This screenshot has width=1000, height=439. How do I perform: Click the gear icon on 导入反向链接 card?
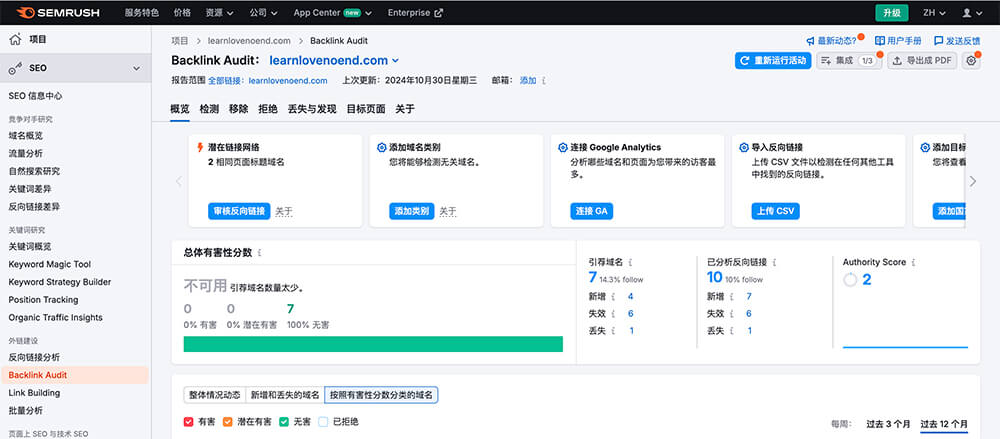tap(744, 147)
